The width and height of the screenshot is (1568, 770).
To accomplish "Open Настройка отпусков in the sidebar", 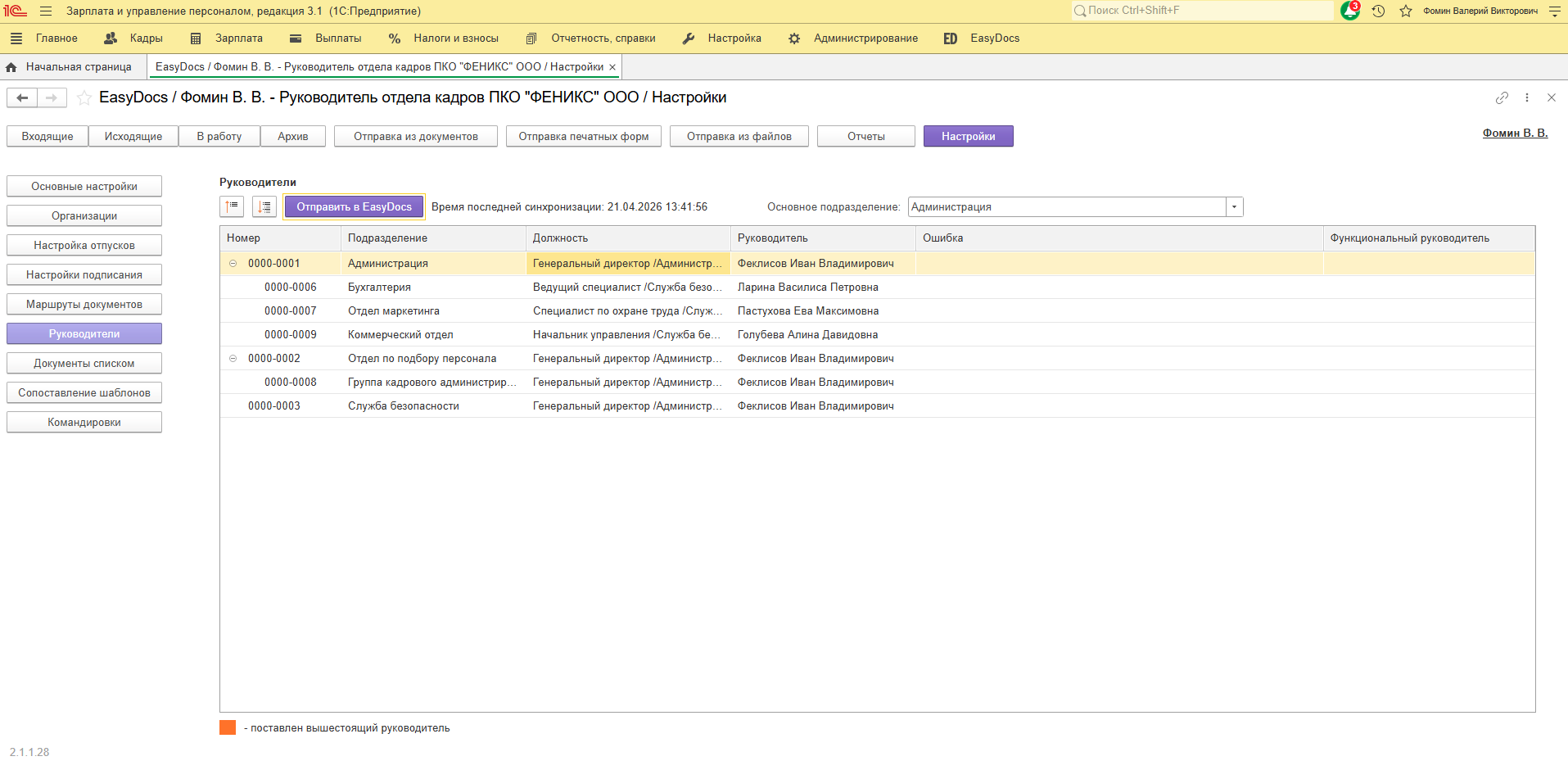I will (x=84, y=245).
